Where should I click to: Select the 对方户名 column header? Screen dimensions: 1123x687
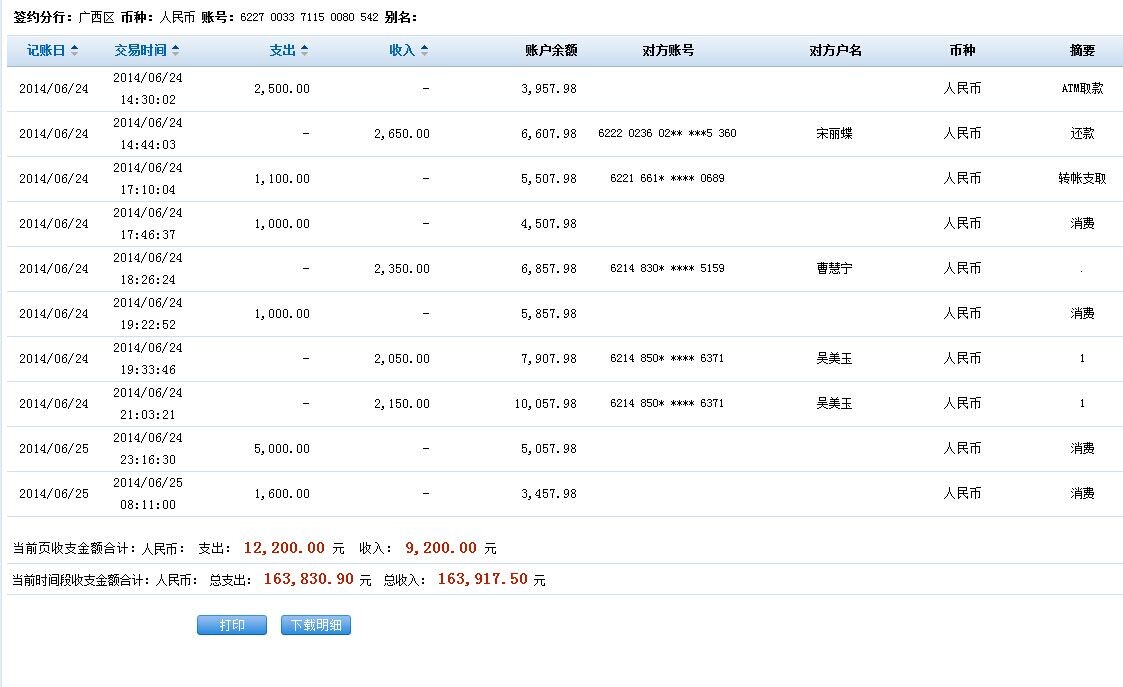835,50
